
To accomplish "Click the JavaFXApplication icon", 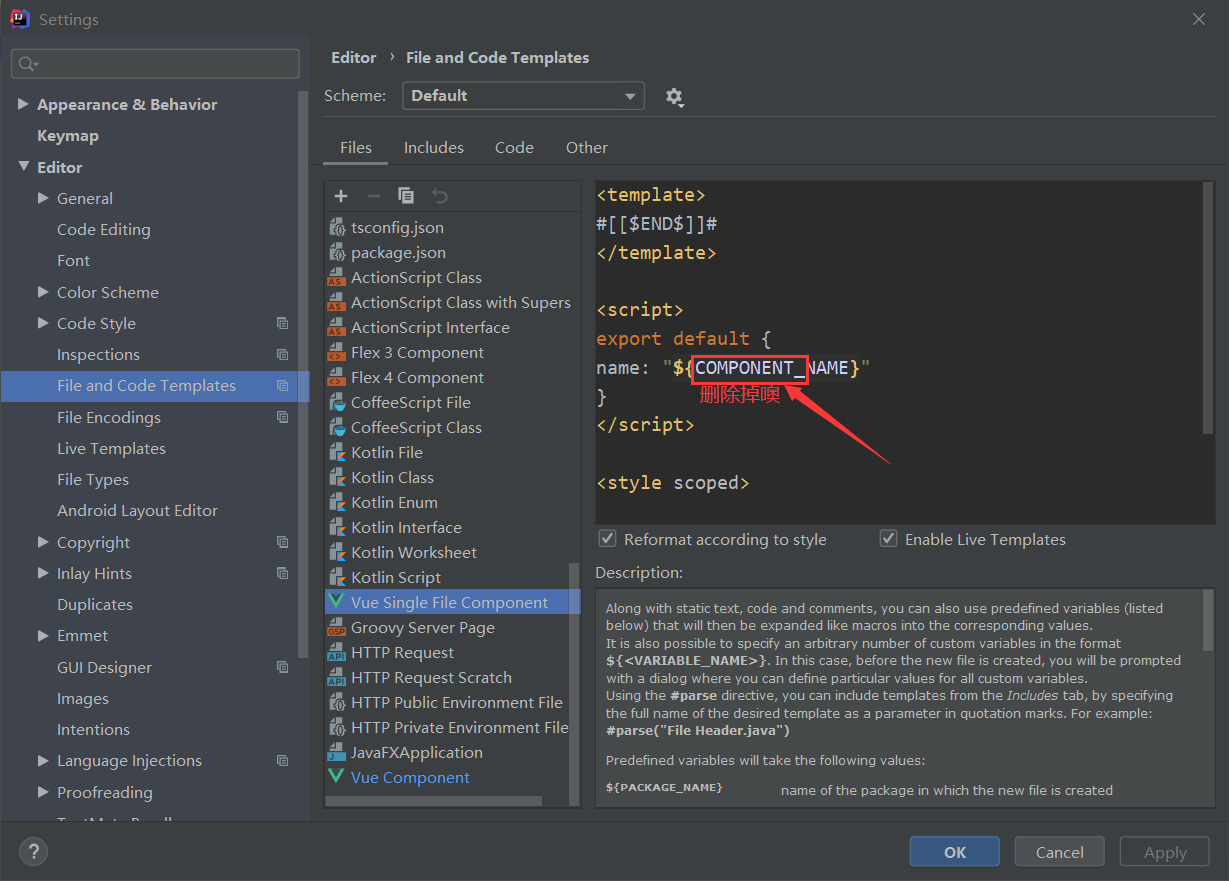I will tap(336, 753).
